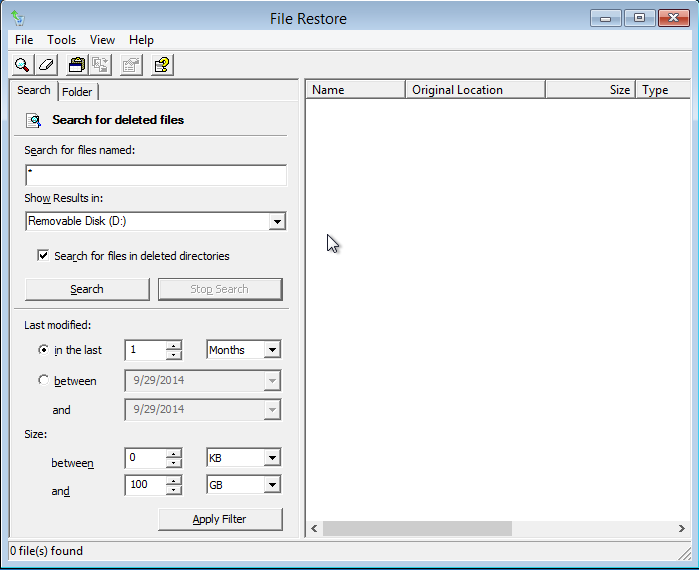Select the 'between' dates radio button
Viewport: 699px width, 570px height.
point(43,380)
